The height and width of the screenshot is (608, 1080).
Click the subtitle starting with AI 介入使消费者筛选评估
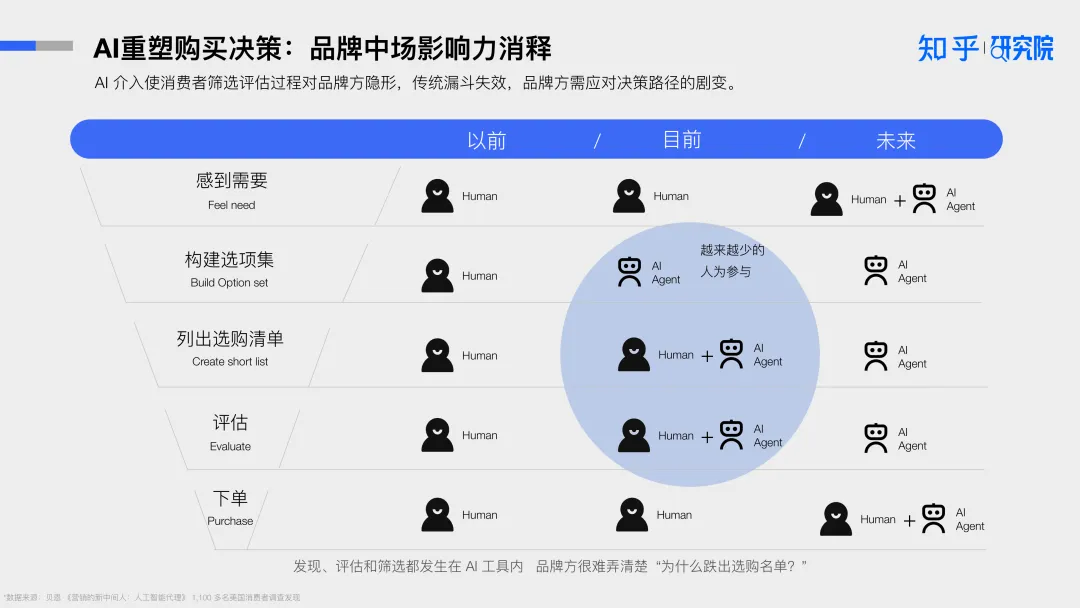coord(416,83)
